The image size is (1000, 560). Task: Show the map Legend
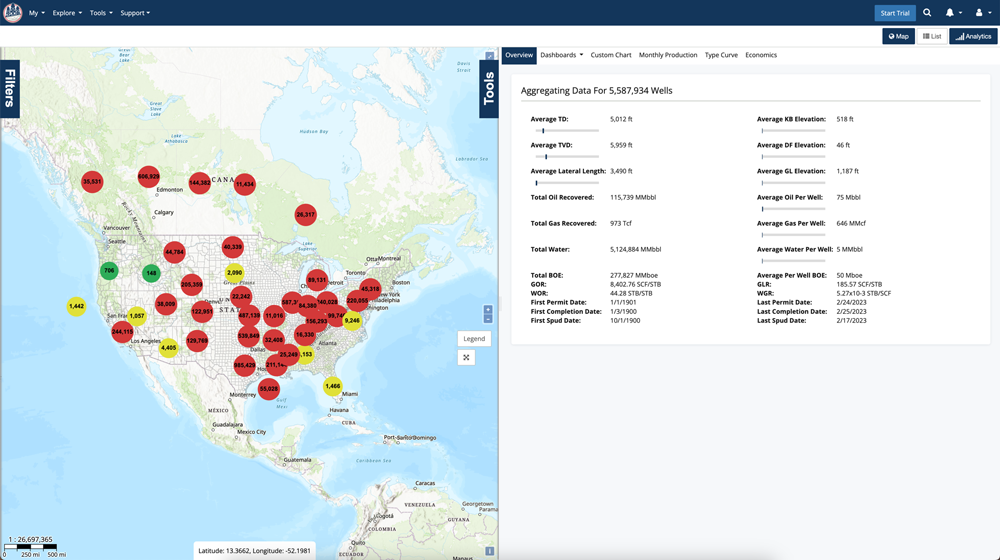coord(474,338)
